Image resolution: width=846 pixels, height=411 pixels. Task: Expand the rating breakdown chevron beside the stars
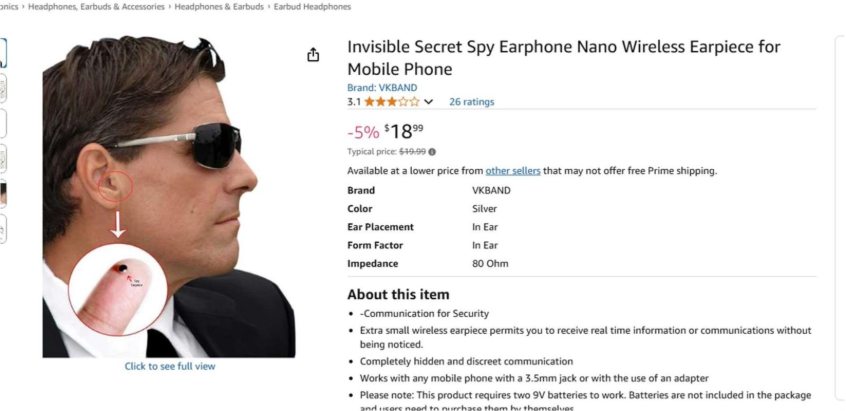click(x=429, y=102)
